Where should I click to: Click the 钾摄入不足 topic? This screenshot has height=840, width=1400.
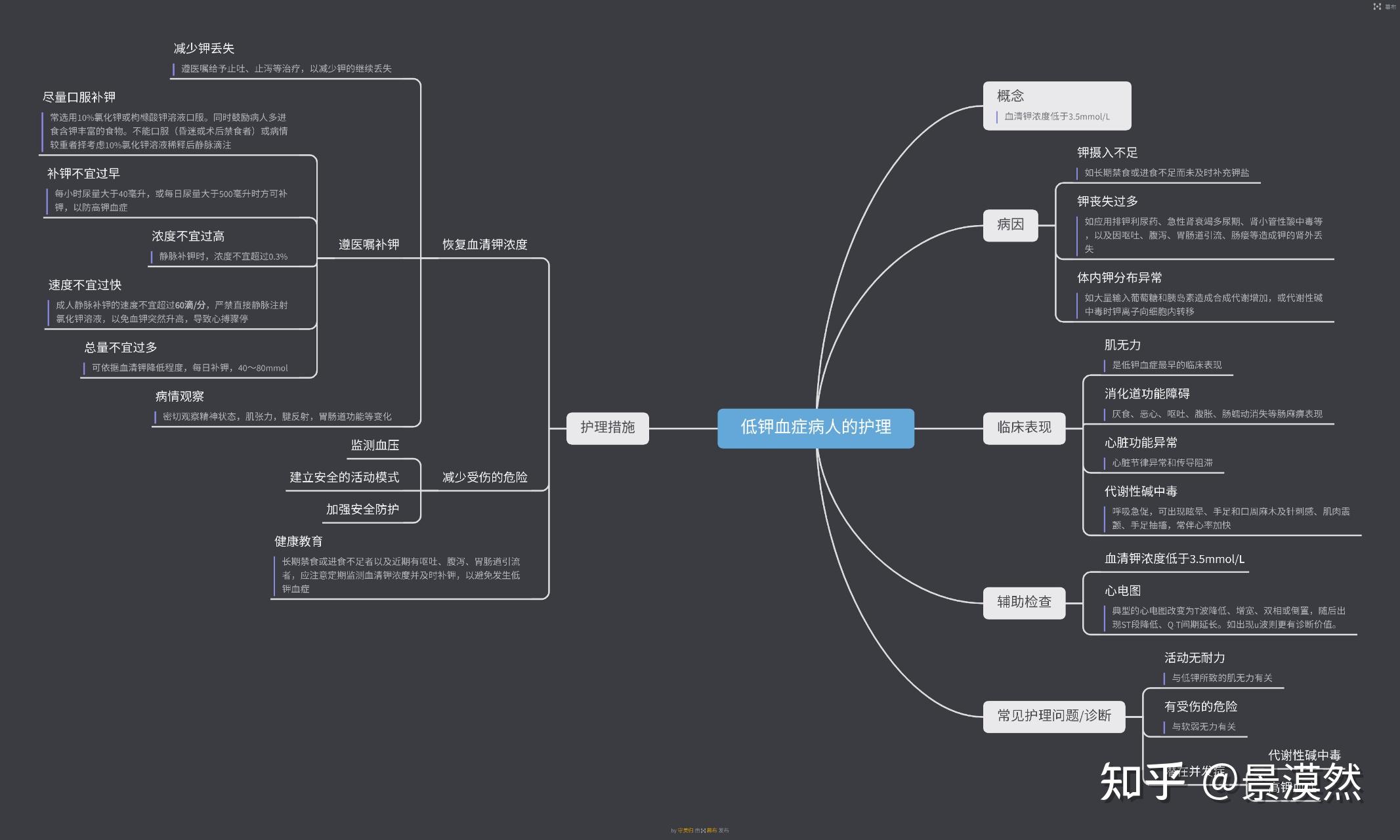1107,153
